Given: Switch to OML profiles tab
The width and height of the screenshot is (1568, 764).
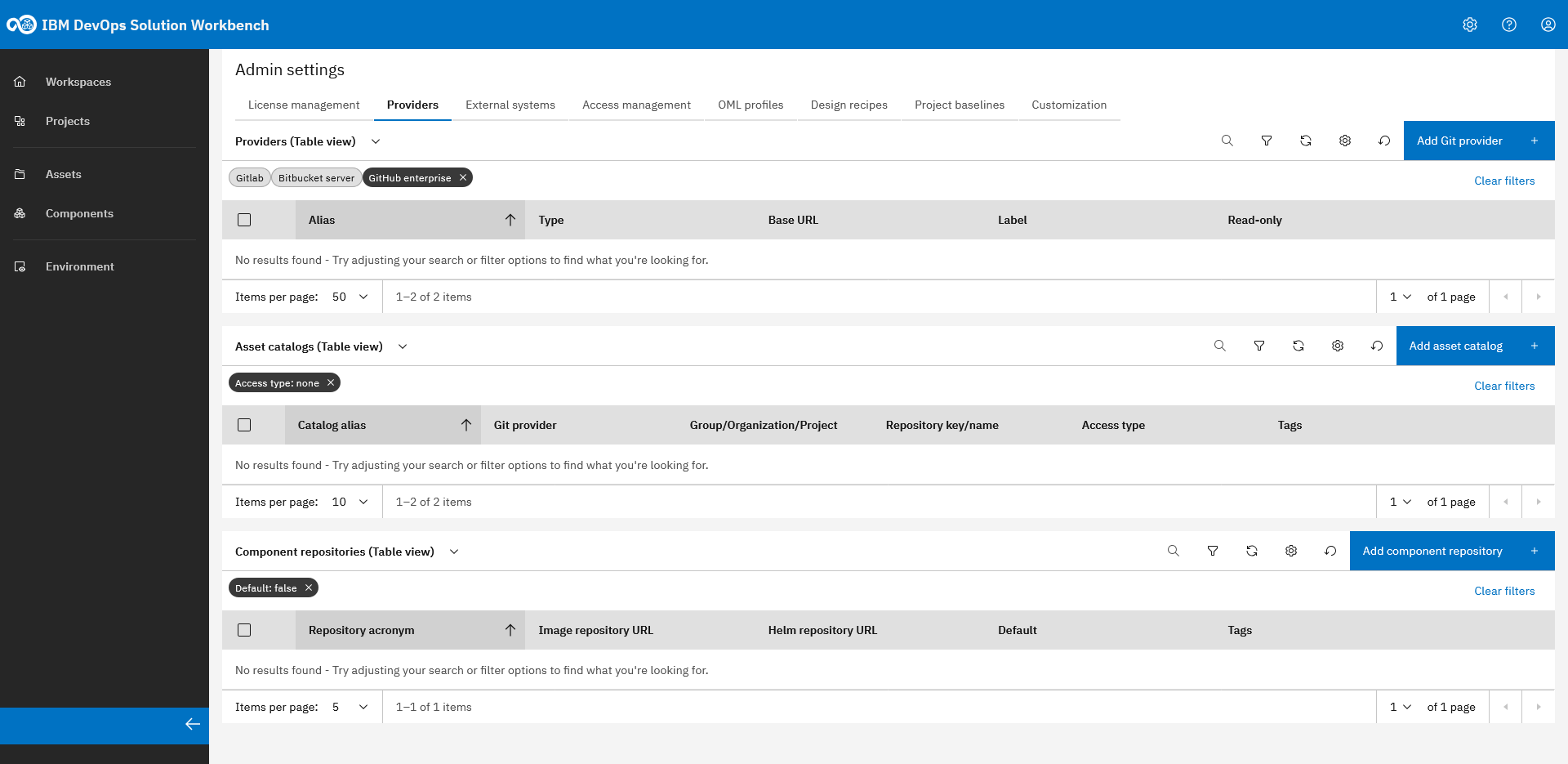Looking at the screenshot, I should (751, 105).
